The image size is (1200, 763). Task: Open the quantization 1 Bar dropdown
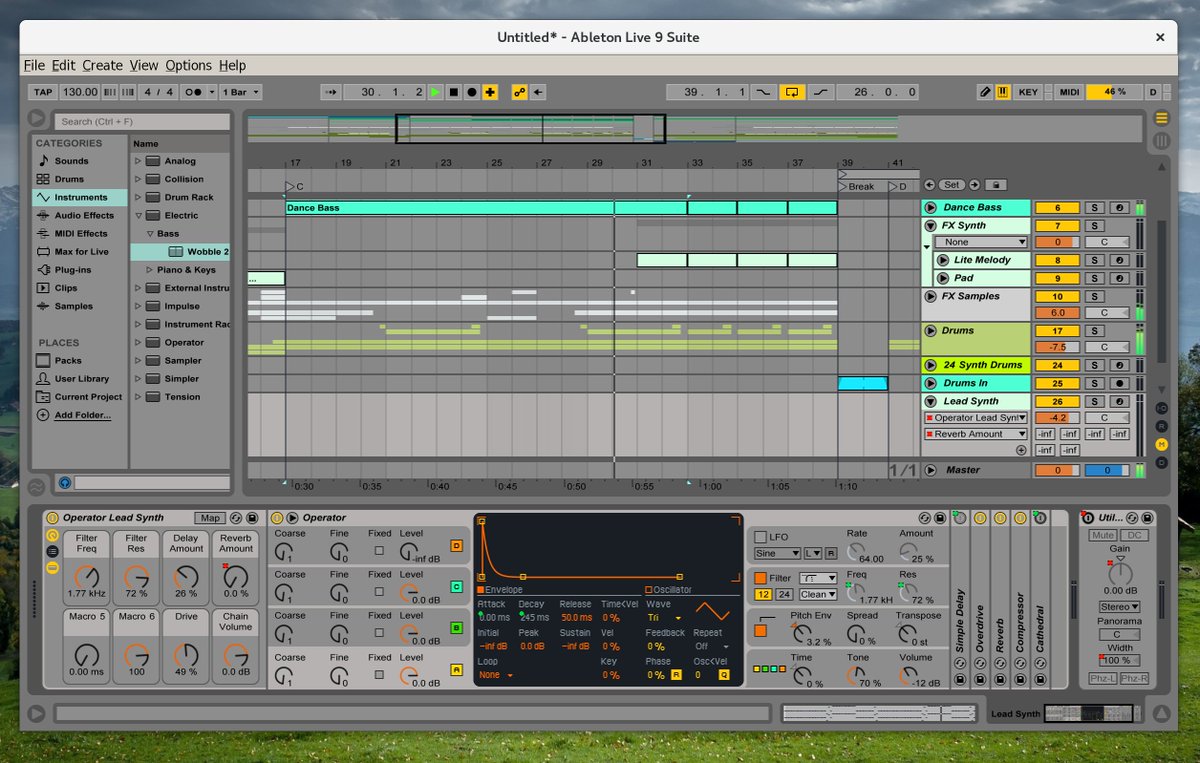pos(240,92)
